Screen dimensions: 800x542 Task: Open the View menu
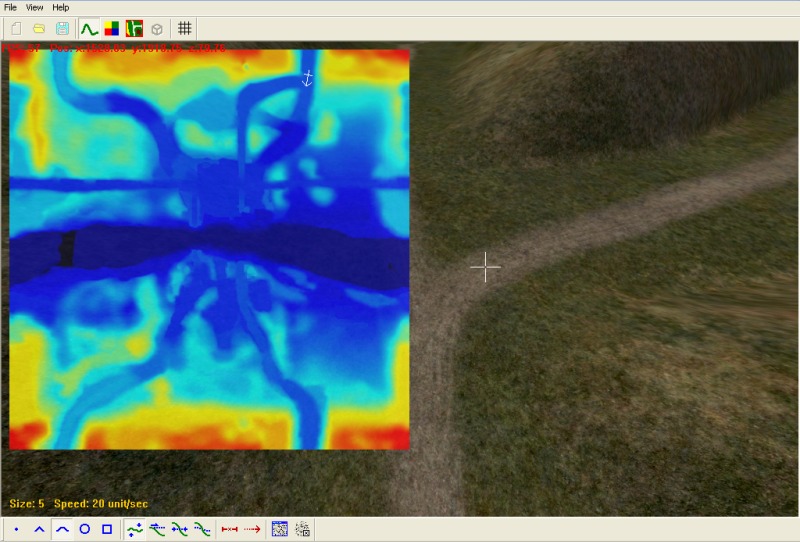point(35,7)
